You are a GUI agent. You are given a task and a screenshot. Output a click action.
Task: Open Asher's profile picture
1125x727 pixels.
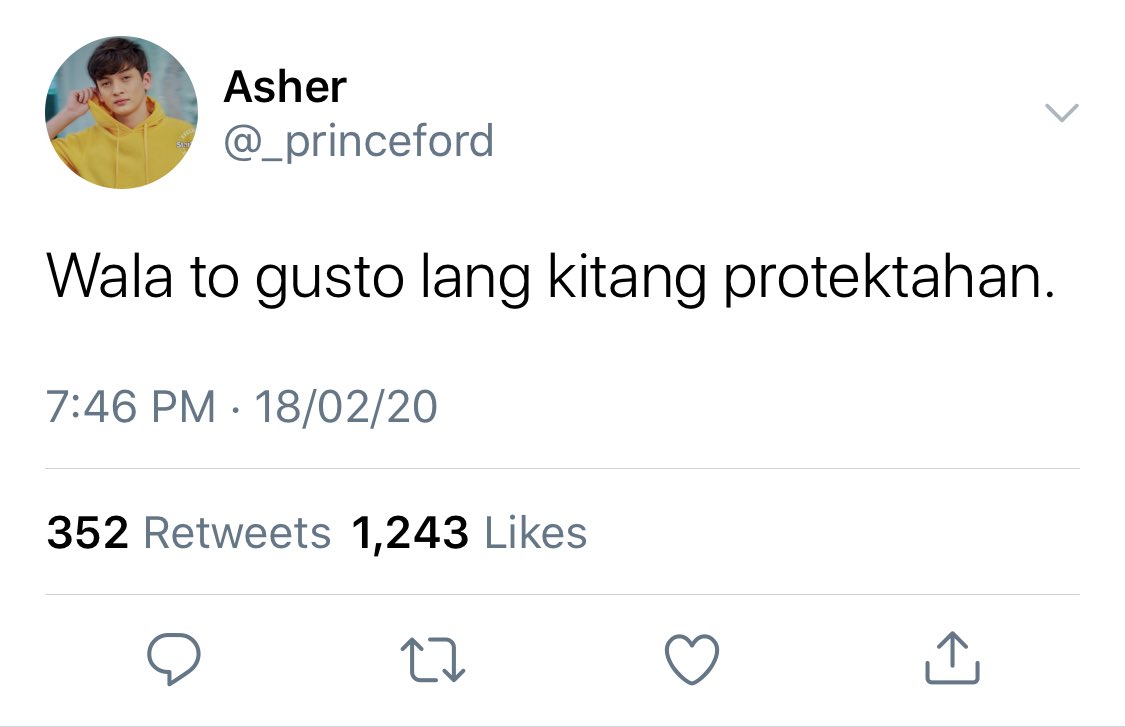[x=121, y=113]
